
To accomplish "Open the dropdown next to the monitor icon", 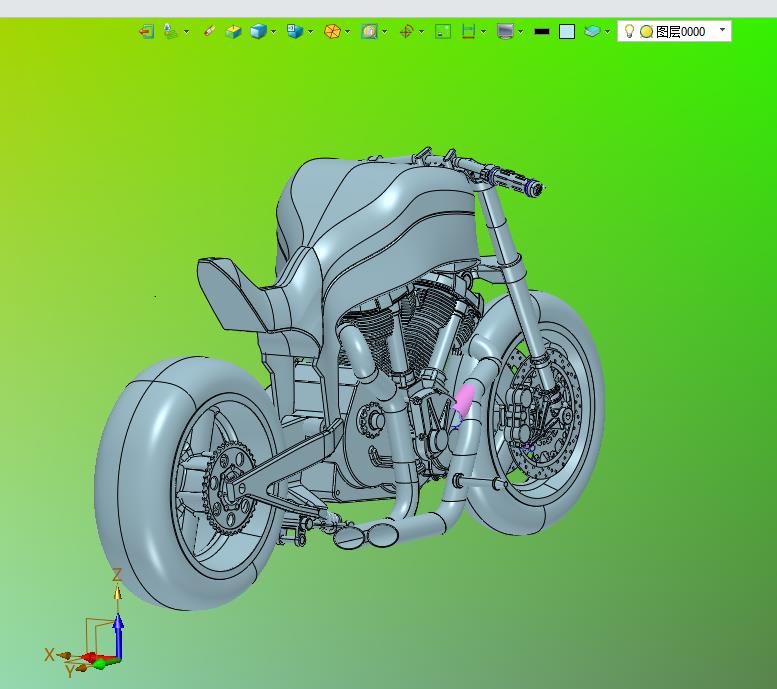I will click(x=521, y=32).
